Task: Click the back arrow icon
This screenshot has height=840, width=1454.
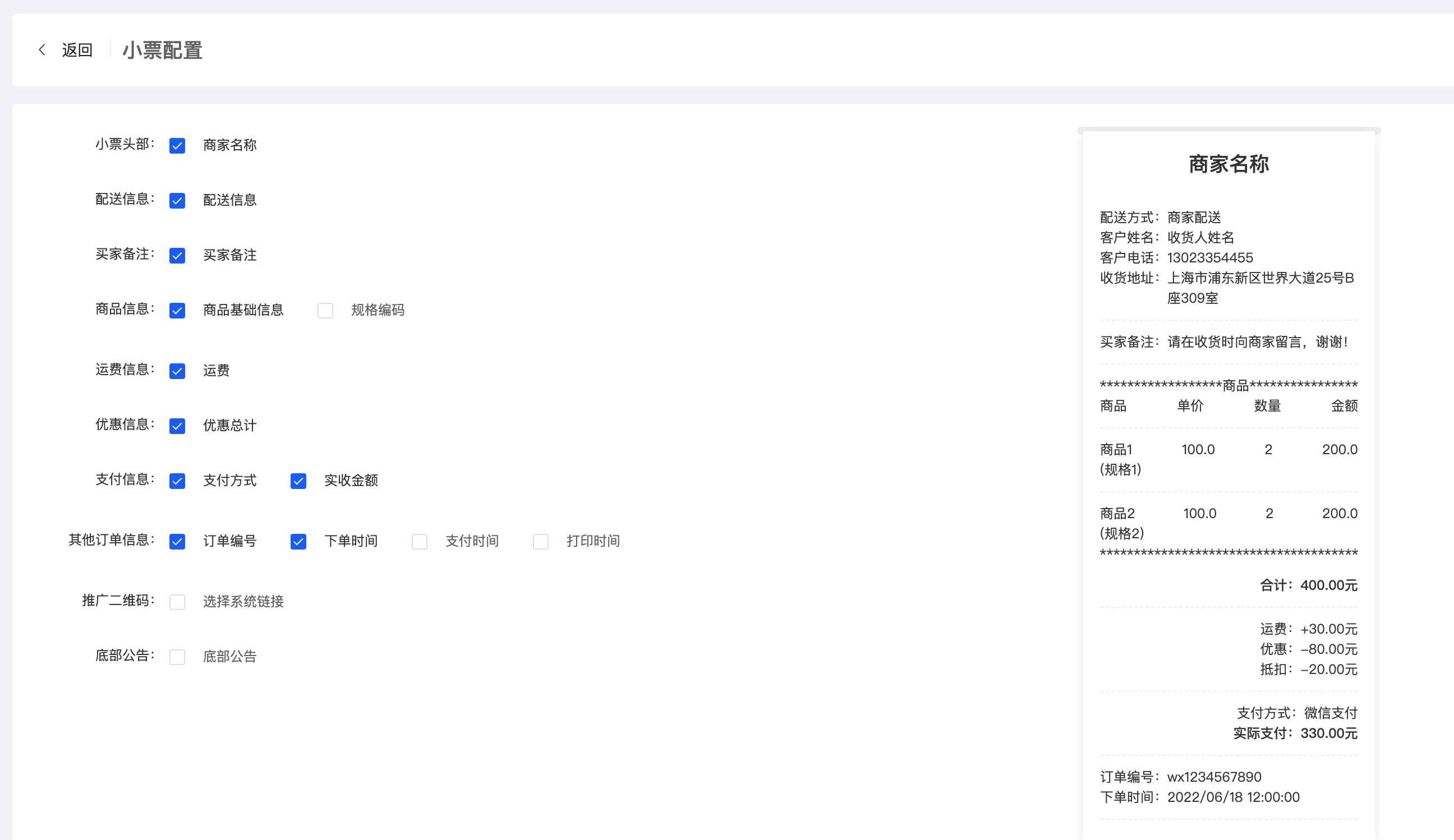Action: [42, 50]
